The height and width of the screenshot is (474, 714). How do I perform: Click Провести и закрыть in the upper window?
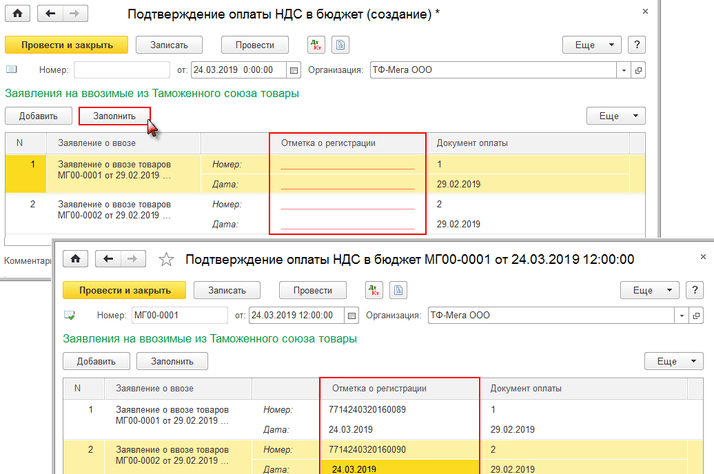(67, 45)
